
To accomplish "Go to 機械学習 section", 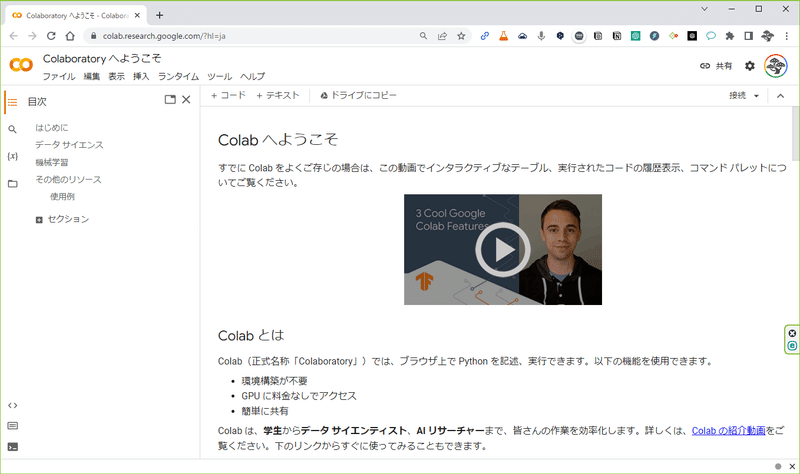I will [52, 162].
